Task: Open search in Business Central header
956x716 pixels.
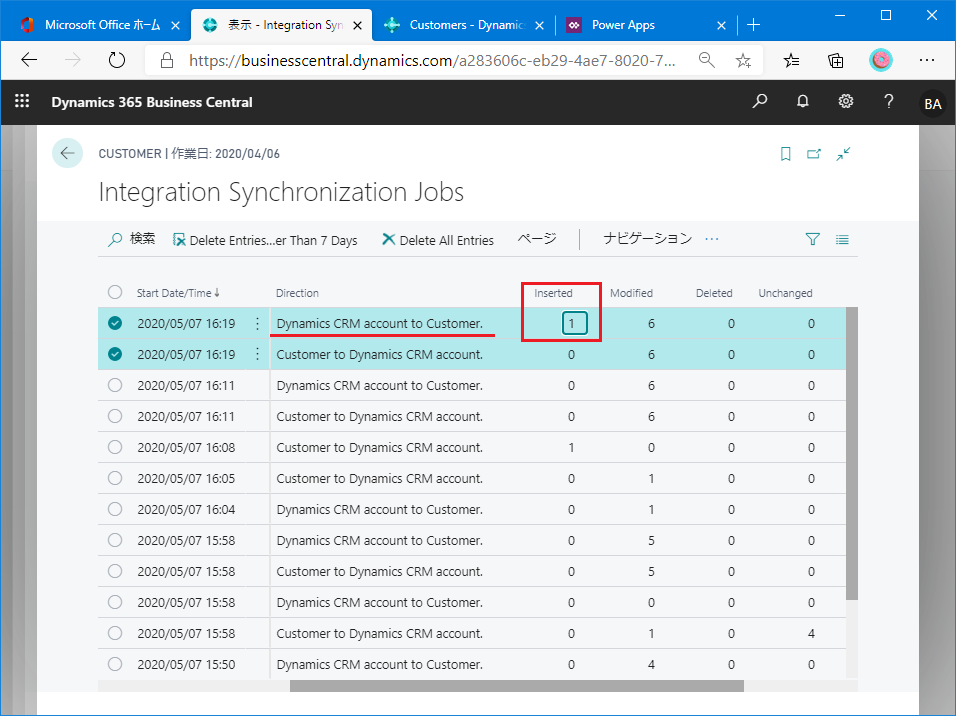Action: point(760,101)
